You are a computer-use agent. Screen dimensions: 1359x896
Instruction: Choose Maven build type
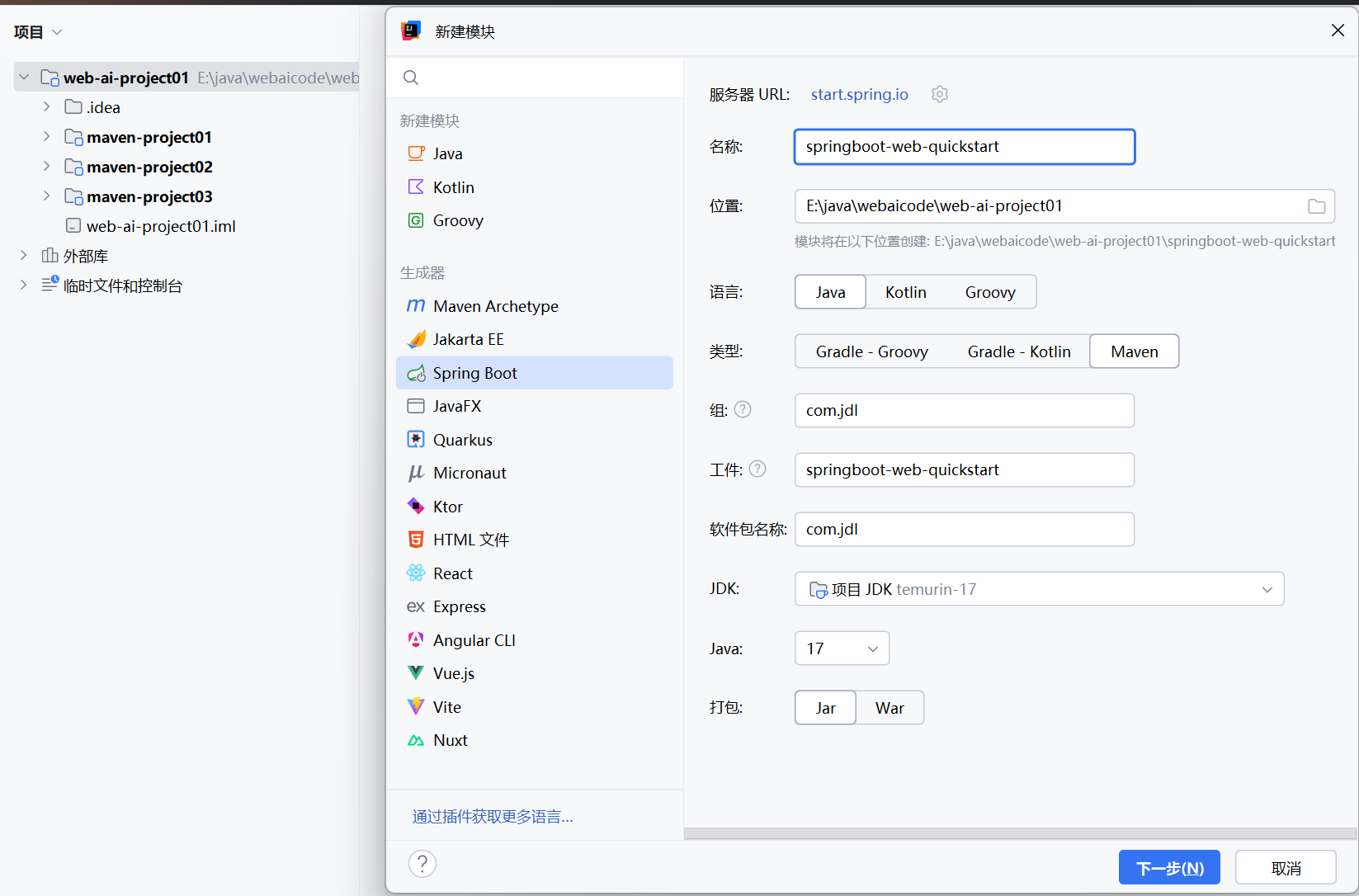point(1135,351)
